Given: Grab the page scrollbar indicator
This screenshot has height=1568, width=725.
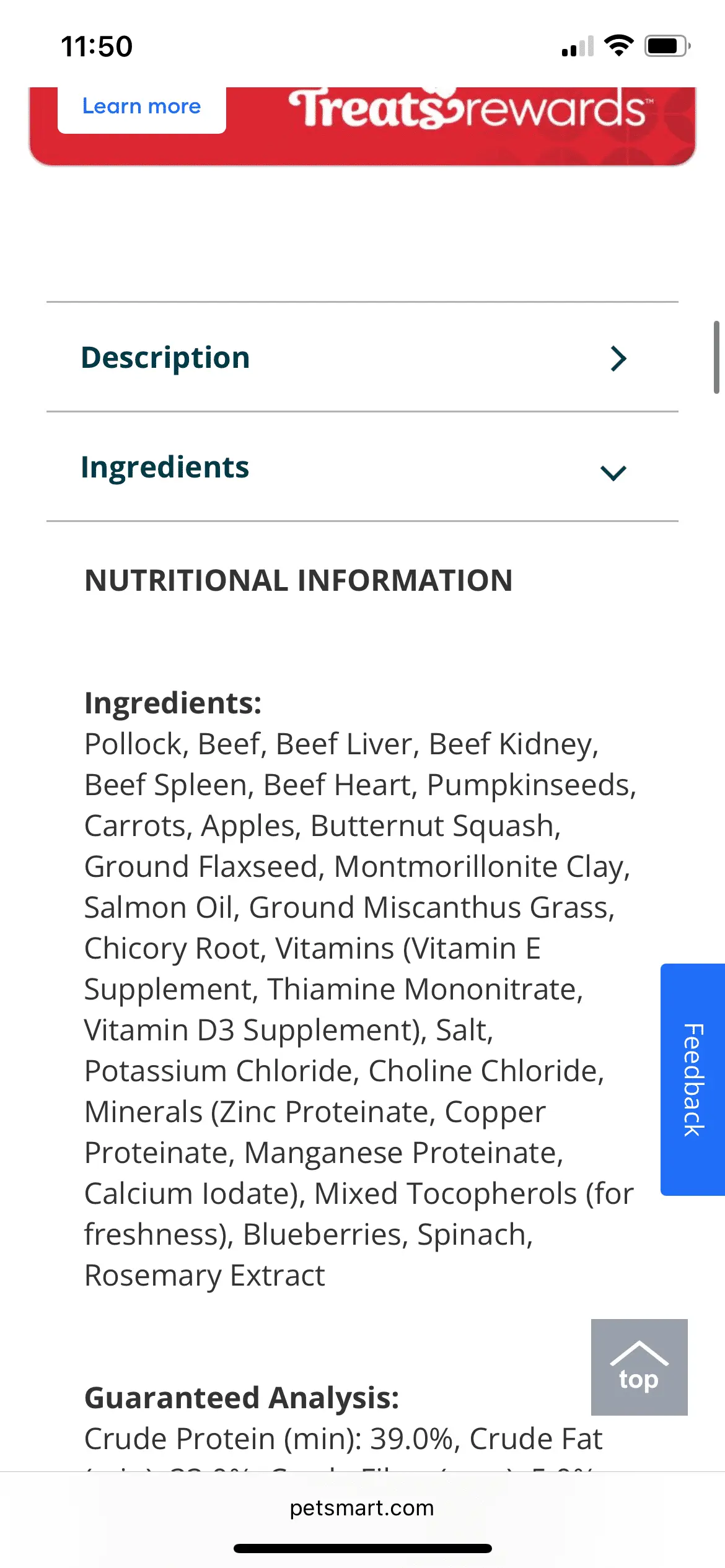Looking at the screenshot, I should [716, 357].
